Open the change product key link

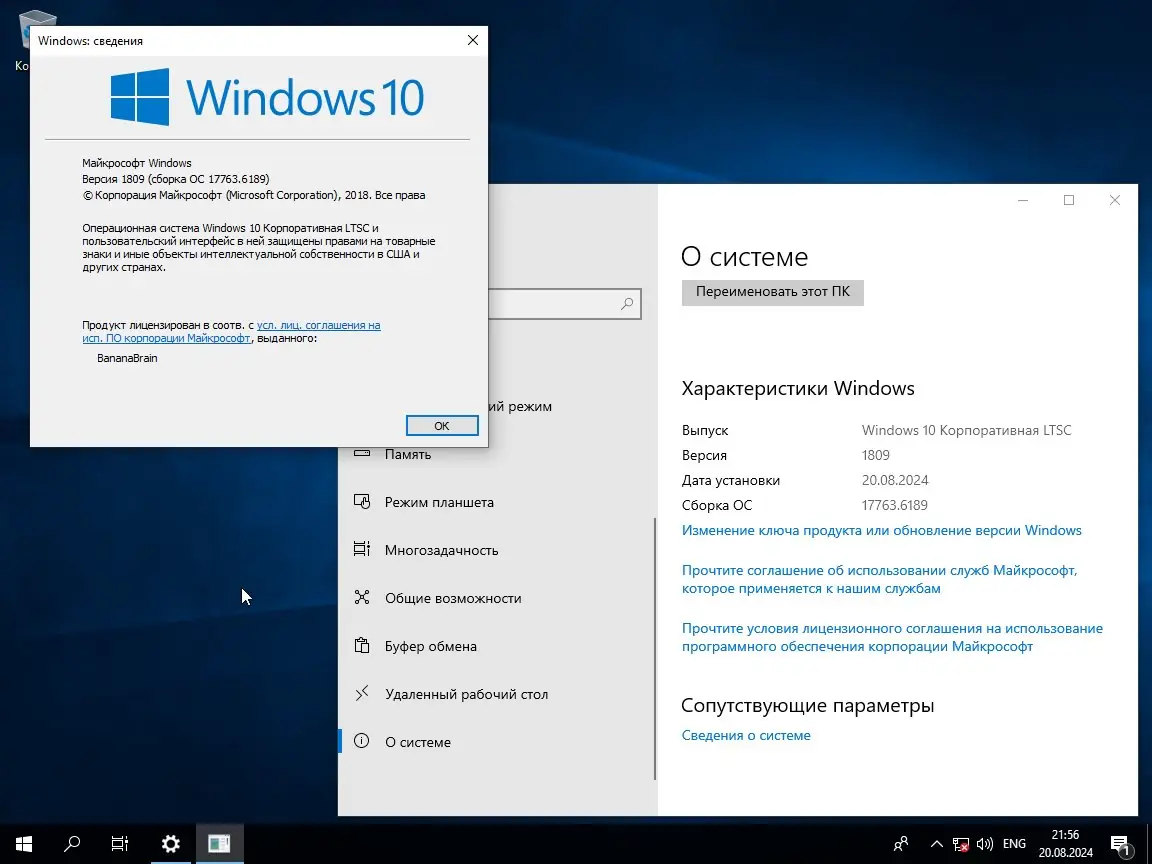tap(881, 530)
